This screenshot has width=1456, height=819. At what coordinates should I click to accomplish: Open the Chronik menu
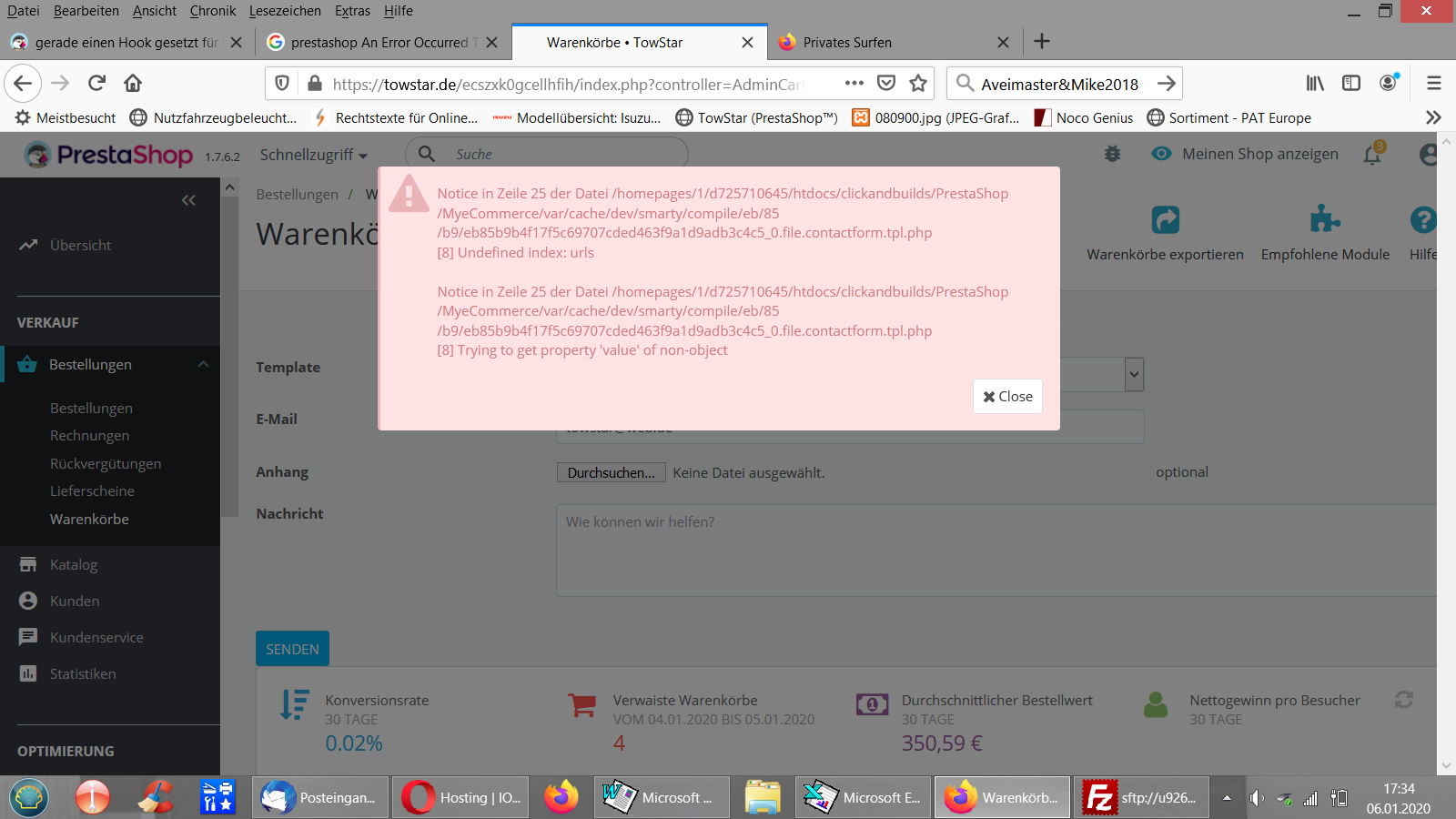[213, 11]
